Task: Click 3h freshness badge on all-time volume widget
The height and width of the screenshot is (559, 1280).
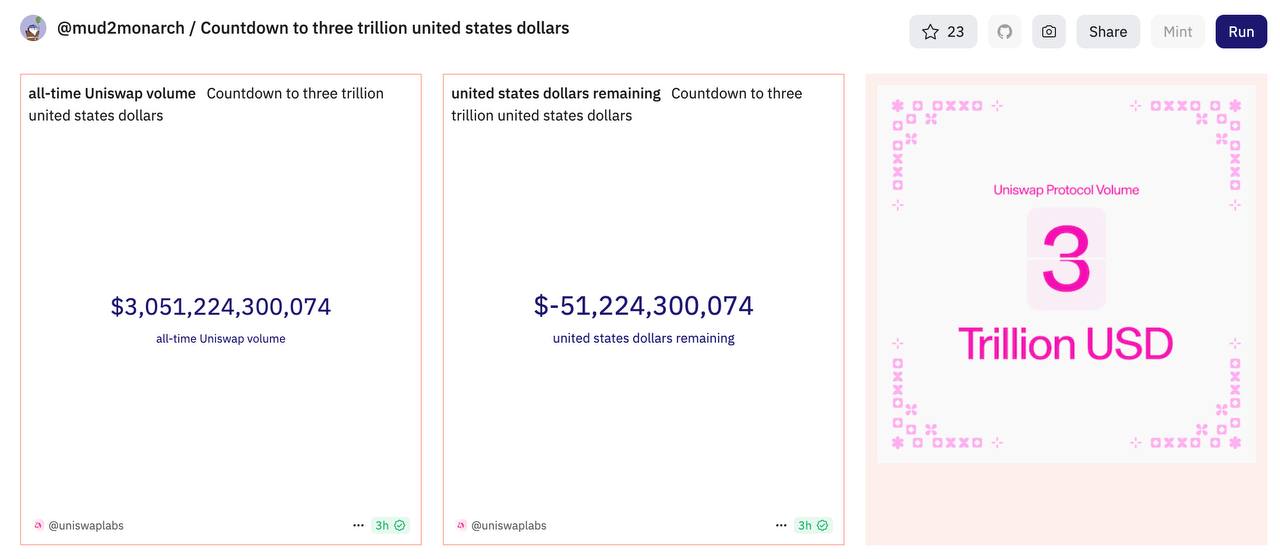Action: pyautogui.click(x=390, y=525)
